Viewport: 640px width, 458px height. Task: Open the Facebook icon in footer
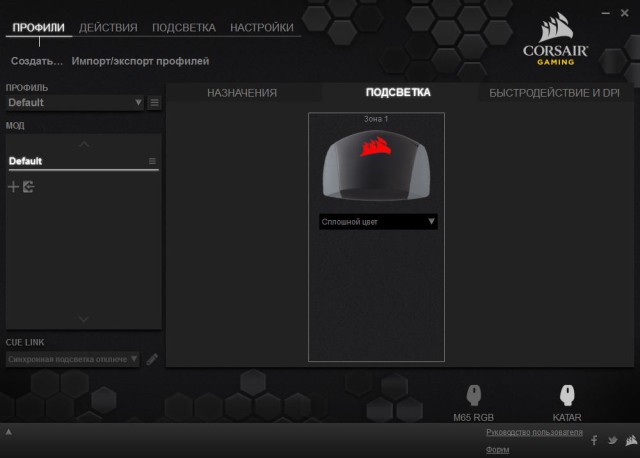(594, 440)
